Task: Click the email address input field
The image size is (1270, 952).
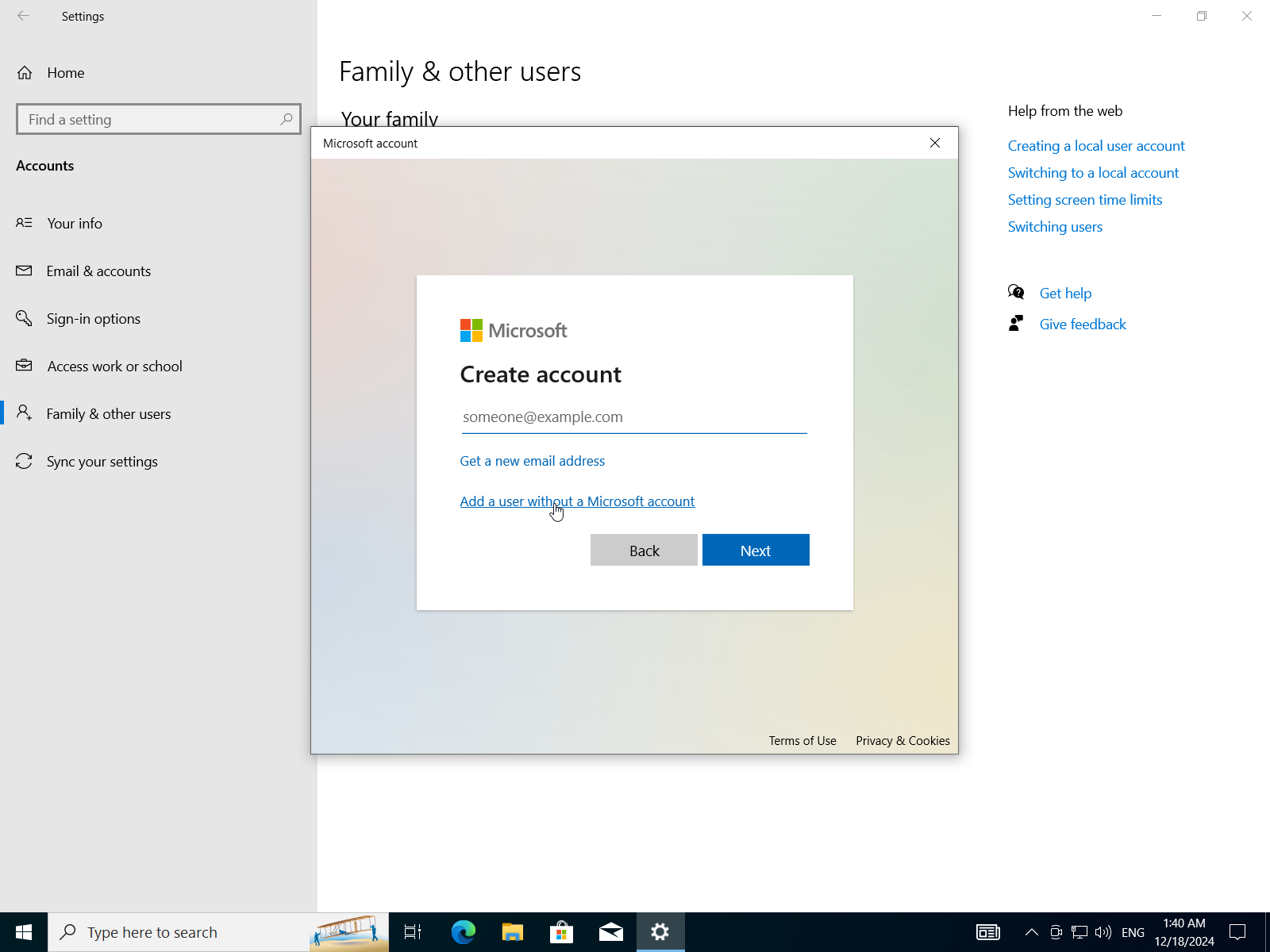Action: coord(633,417)
